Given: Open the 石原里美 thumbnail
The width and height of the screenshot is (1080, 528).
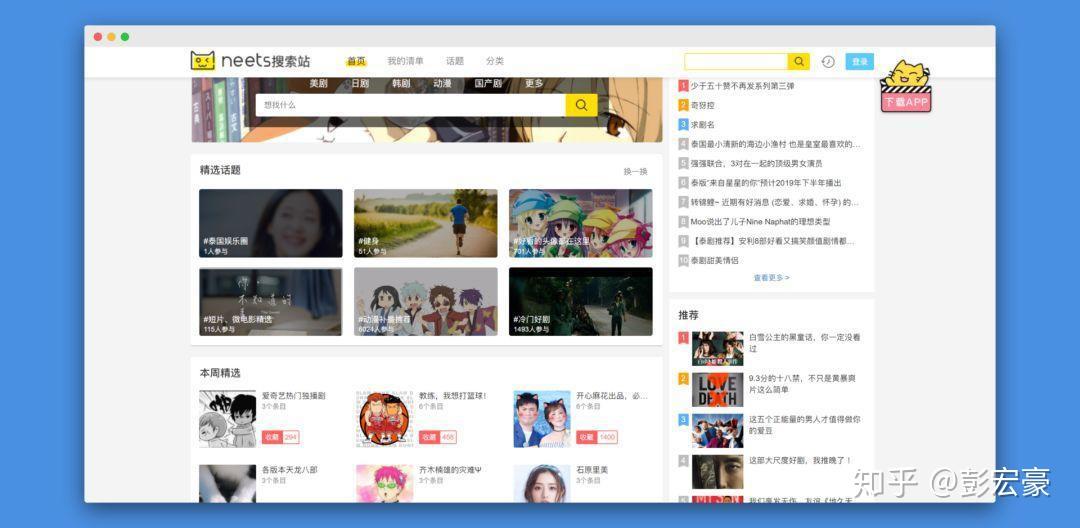Looking at the screenshot, I should tap(541, 483).
